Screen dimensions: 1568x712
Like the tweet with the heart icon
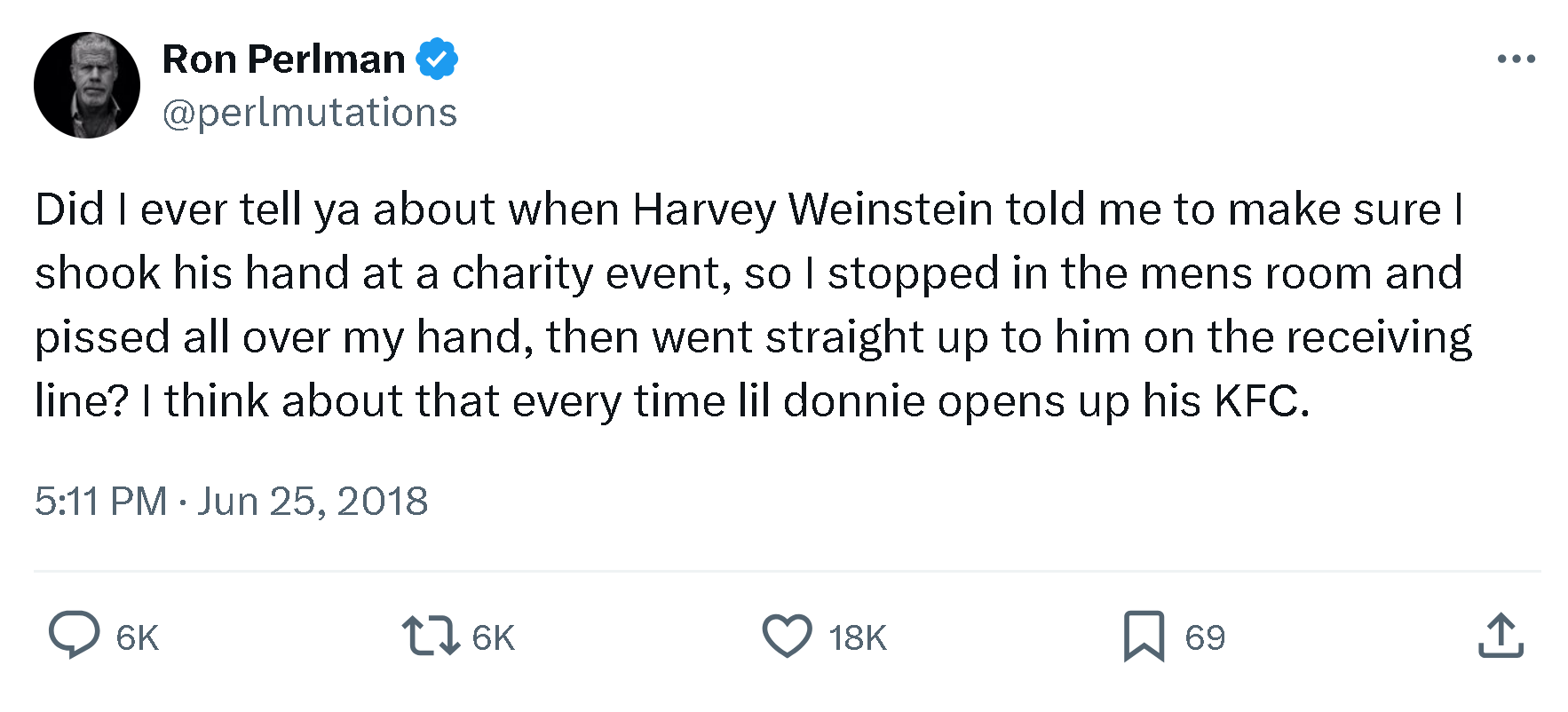pyautogui.click(x=787, y=636)
